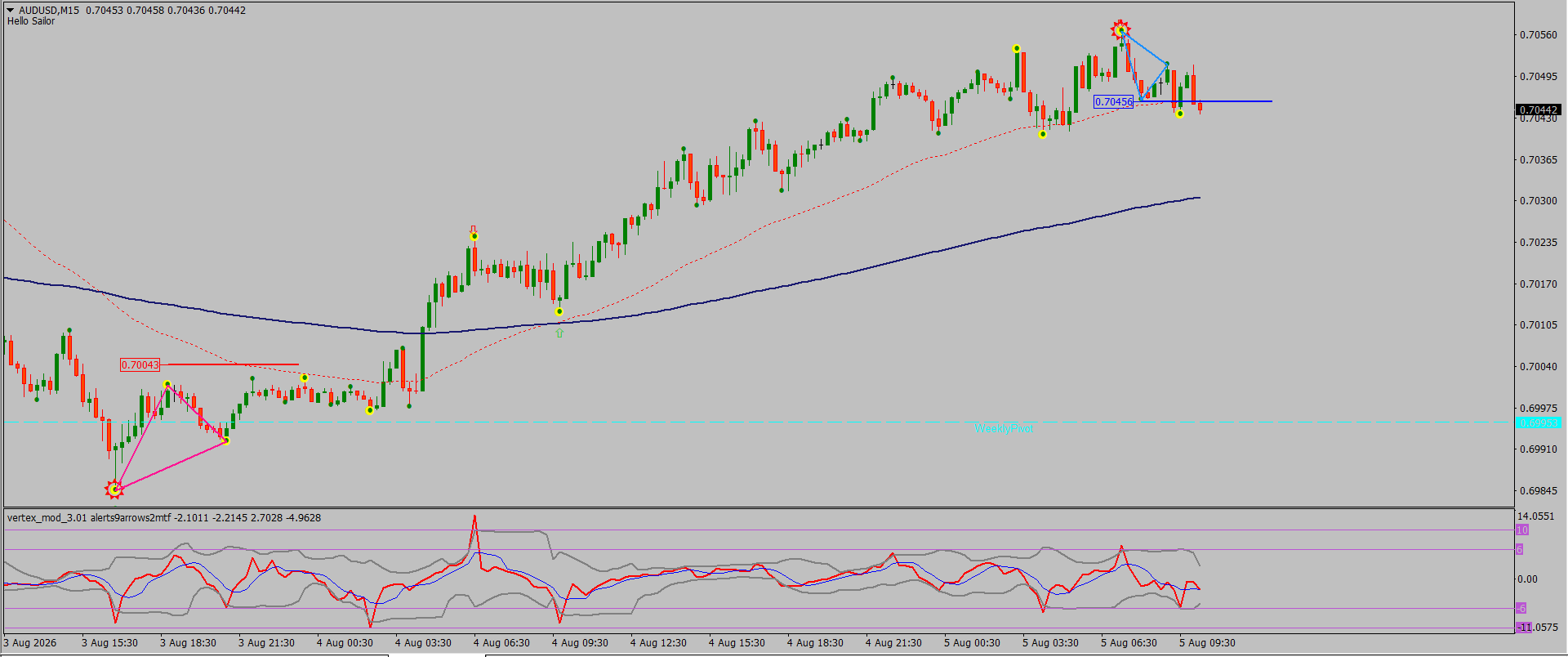
Task: Click the 0.70560 price scale value
Action: [x=1538, y=35]
